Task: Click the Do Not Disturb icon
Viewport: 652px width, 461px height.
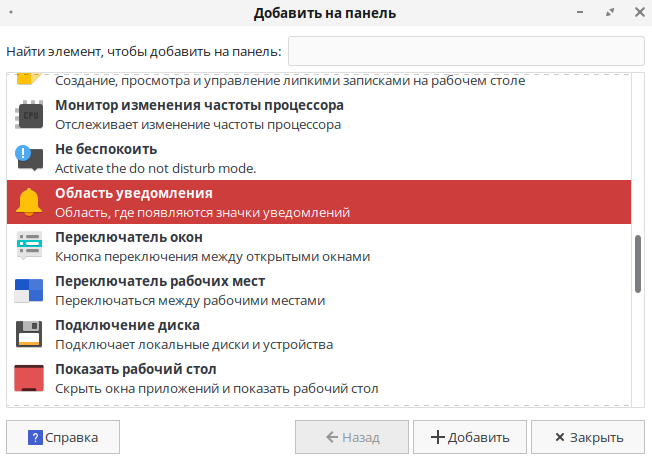Action: (x=29, y=158)
